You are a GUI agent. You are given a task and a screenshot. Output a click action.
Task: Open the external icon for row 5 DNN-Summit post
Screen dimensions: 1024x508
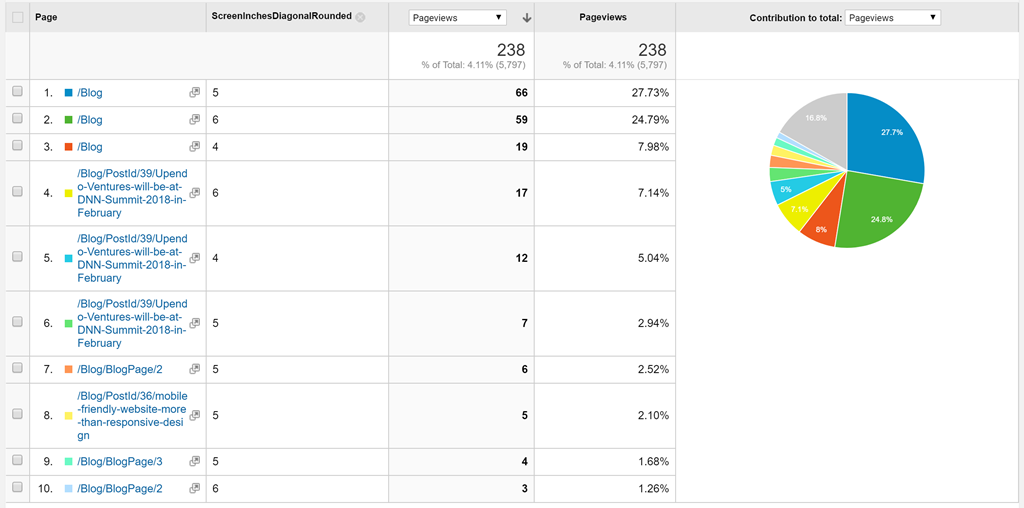[194, 257]
